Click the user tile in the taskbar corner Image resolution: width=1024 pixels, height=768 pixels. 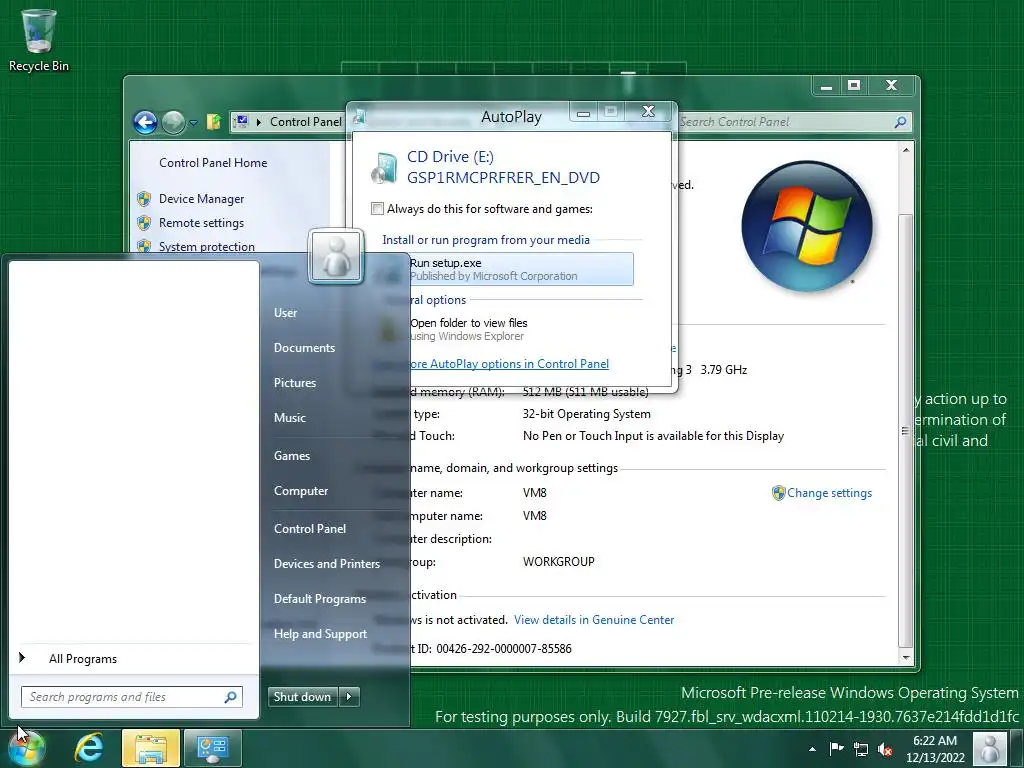coord(990,748)
